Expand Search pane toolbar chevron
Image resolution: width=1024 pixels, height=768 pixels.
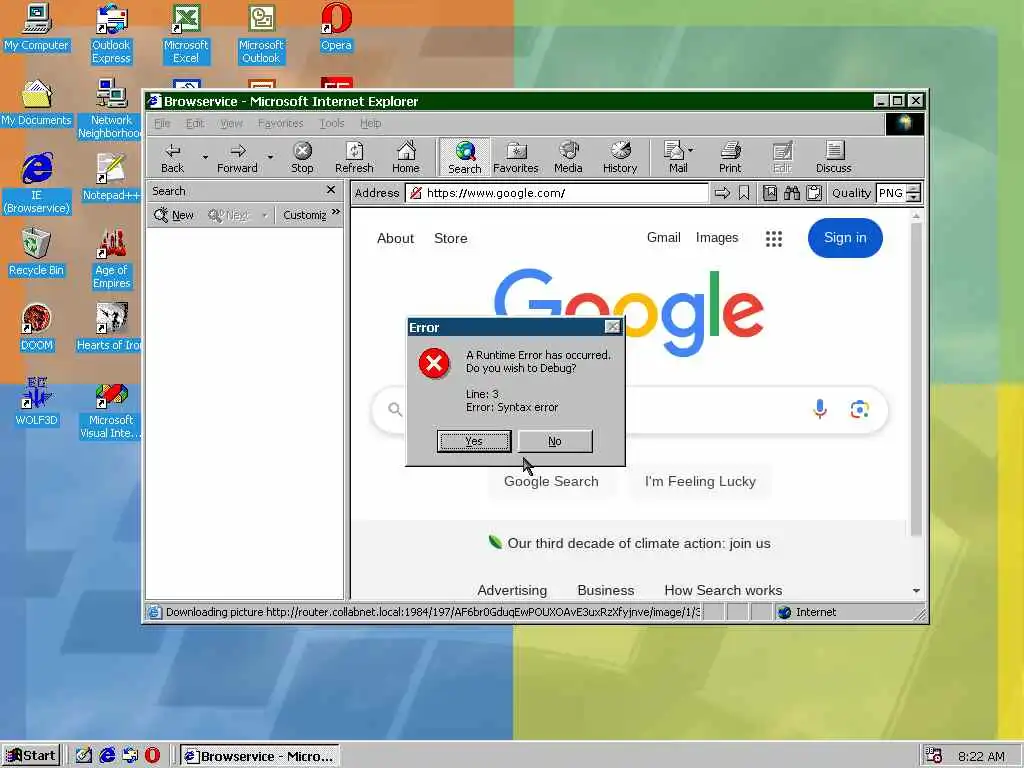[336, 212]
